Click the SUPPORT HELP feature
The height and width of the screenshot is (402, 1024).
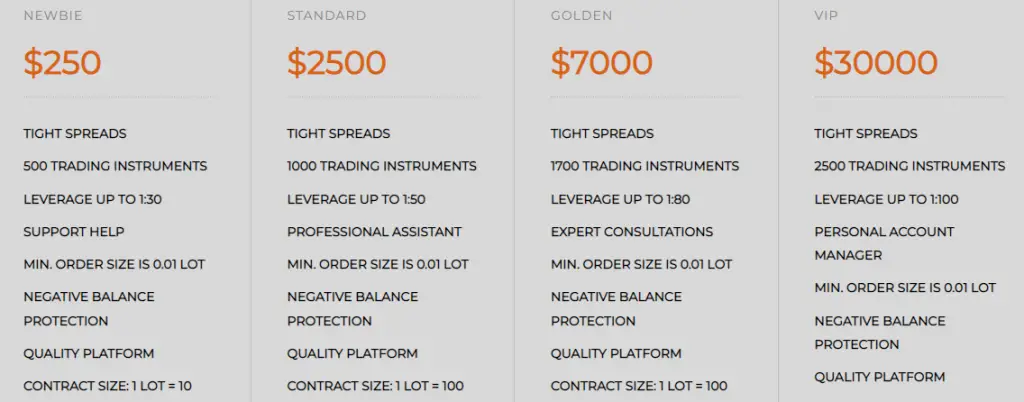[x=74, y=232]
